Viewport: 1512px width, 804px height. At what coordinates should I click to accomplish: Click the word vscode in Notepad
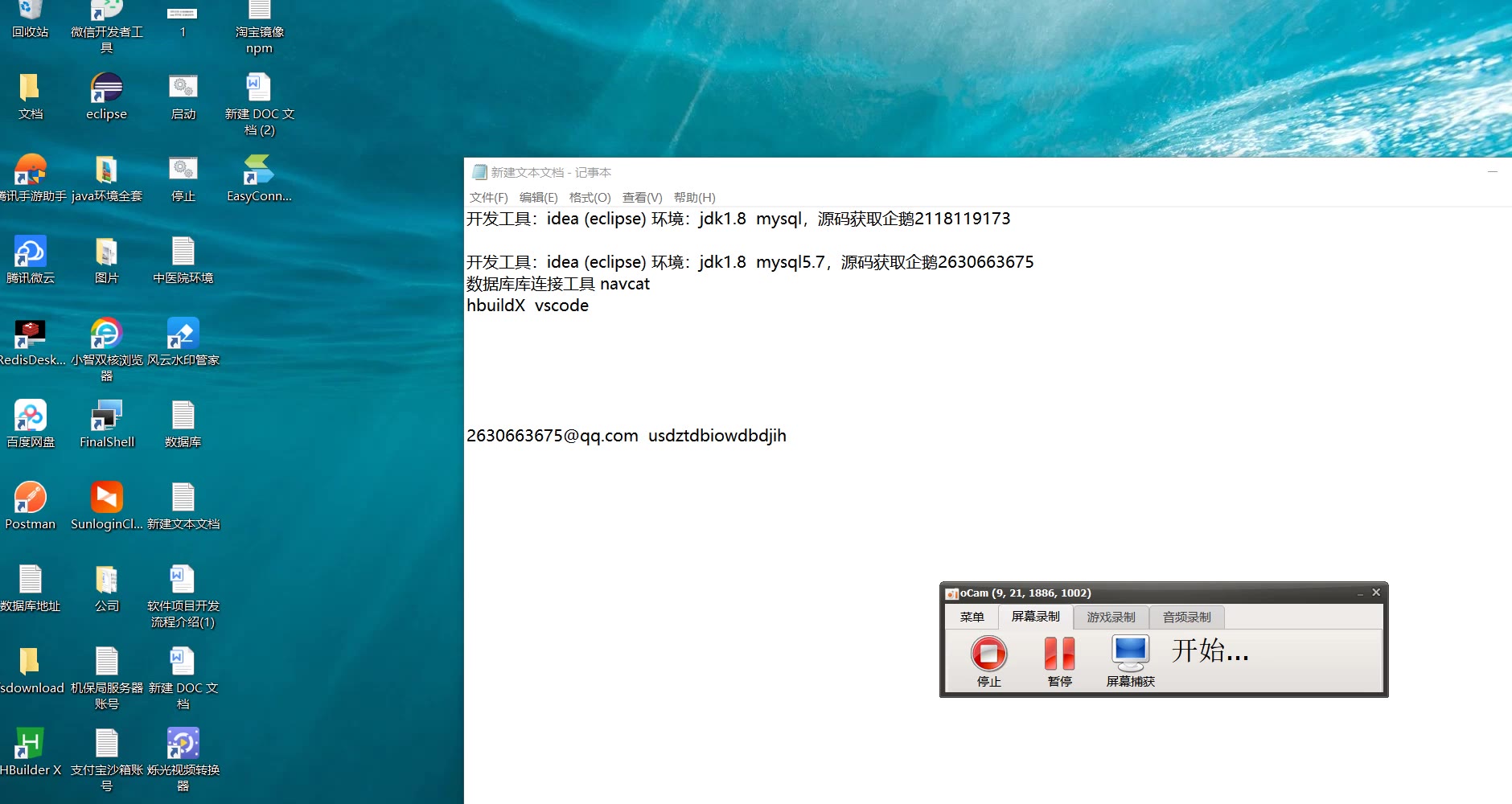561,306
